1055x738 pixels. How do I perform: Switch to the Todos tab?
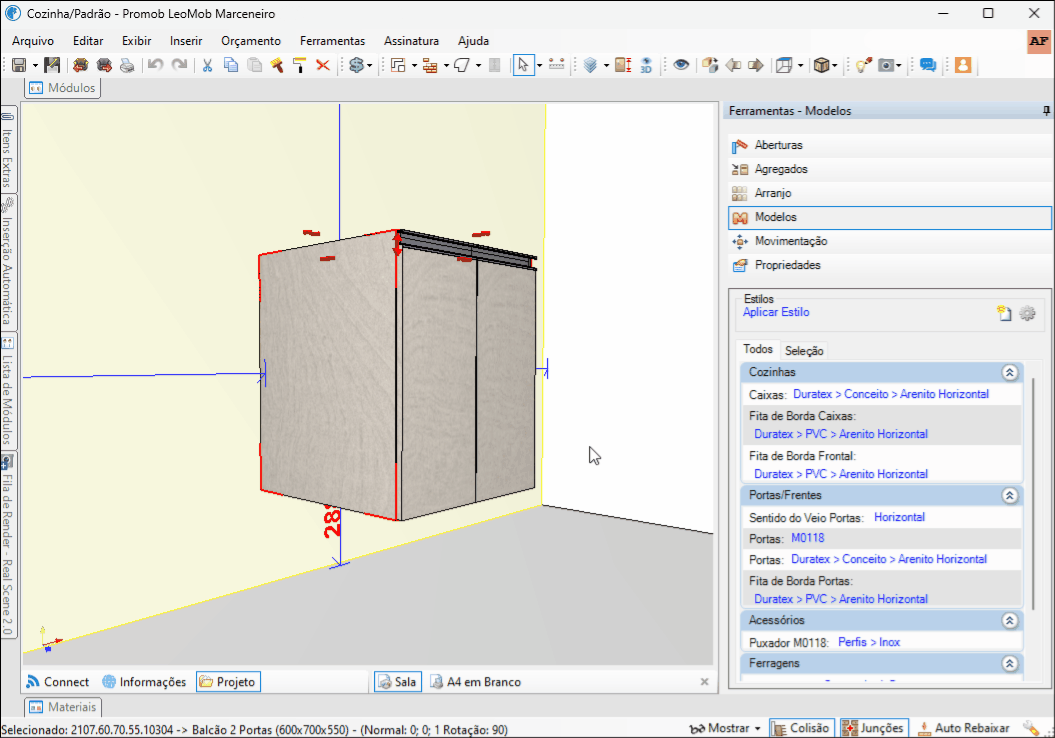coord(758,349)
